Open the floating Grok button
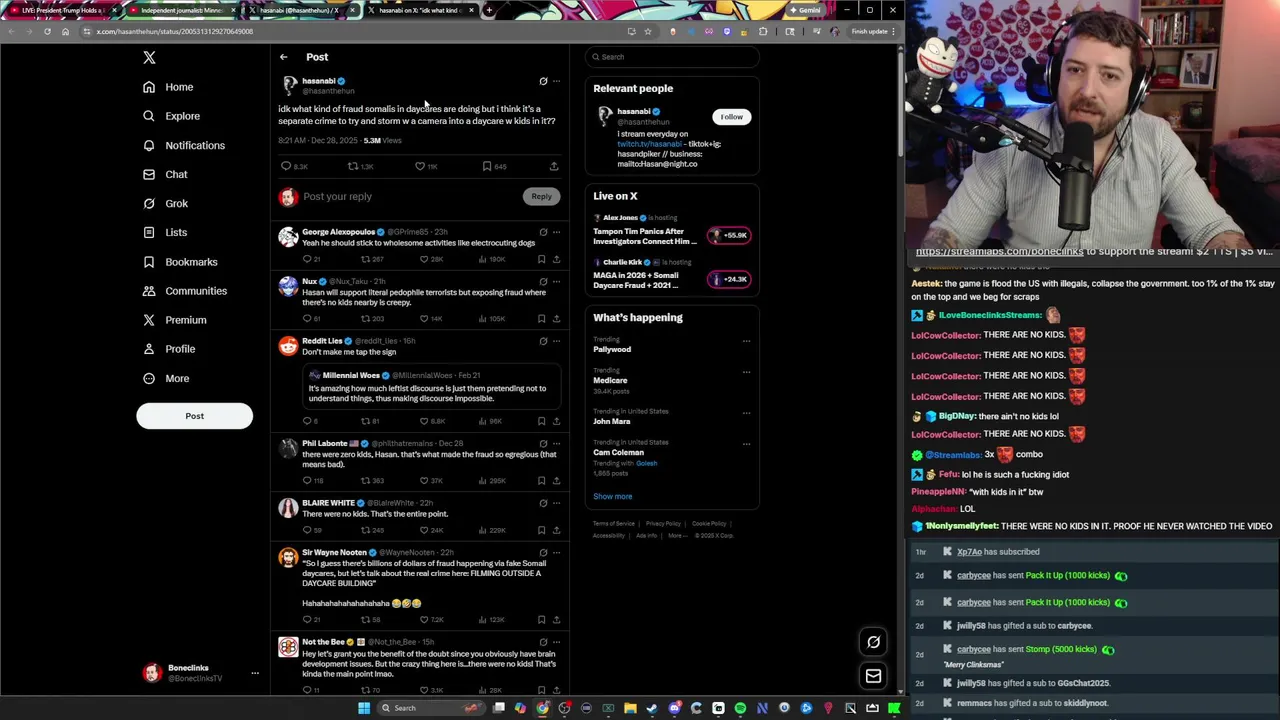The width and height of the screenshot is (1280, 720). 873,642
